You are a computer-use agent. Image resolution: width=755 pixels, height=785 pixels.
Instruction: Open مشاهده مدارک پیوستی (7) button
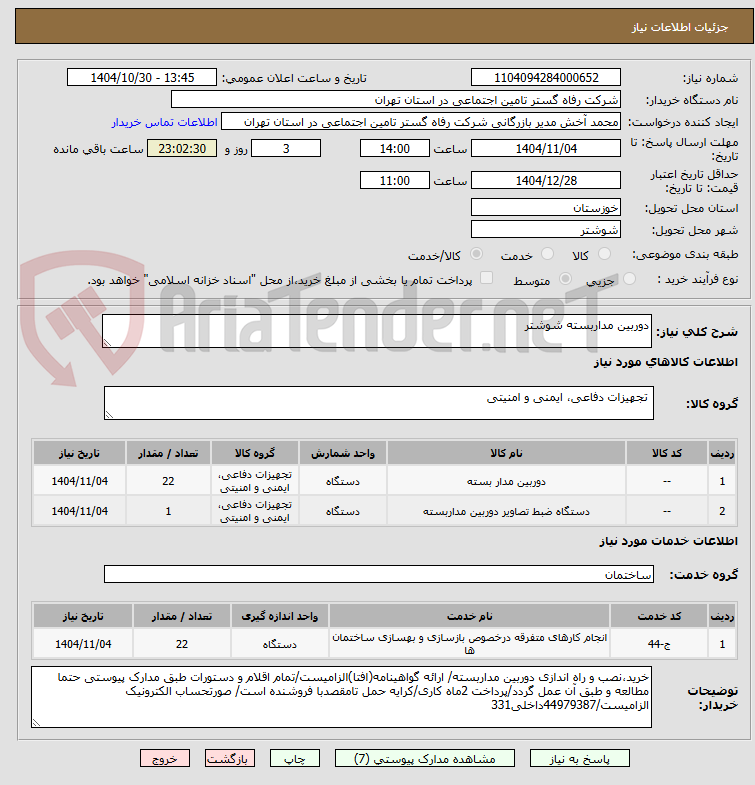point(425,759)
